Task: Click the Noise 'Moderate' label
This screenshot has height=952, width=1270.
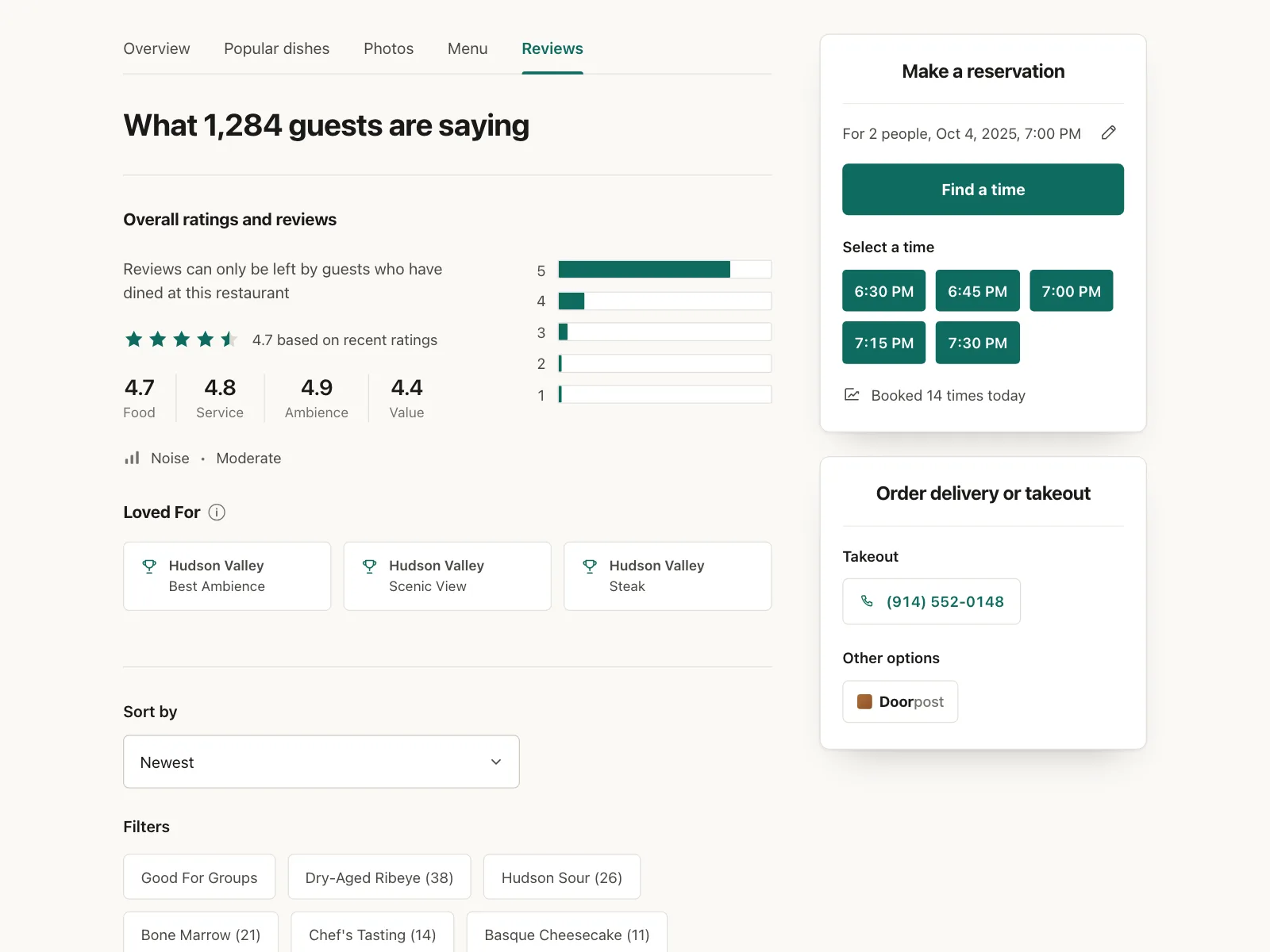Action: (248, 458)
